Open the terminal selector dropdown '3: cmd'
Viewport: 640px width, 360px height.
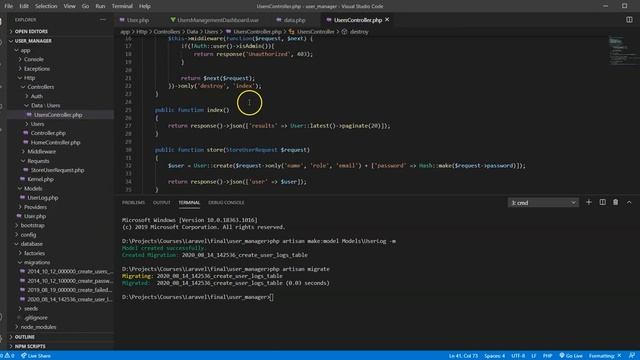coord(543,202)
